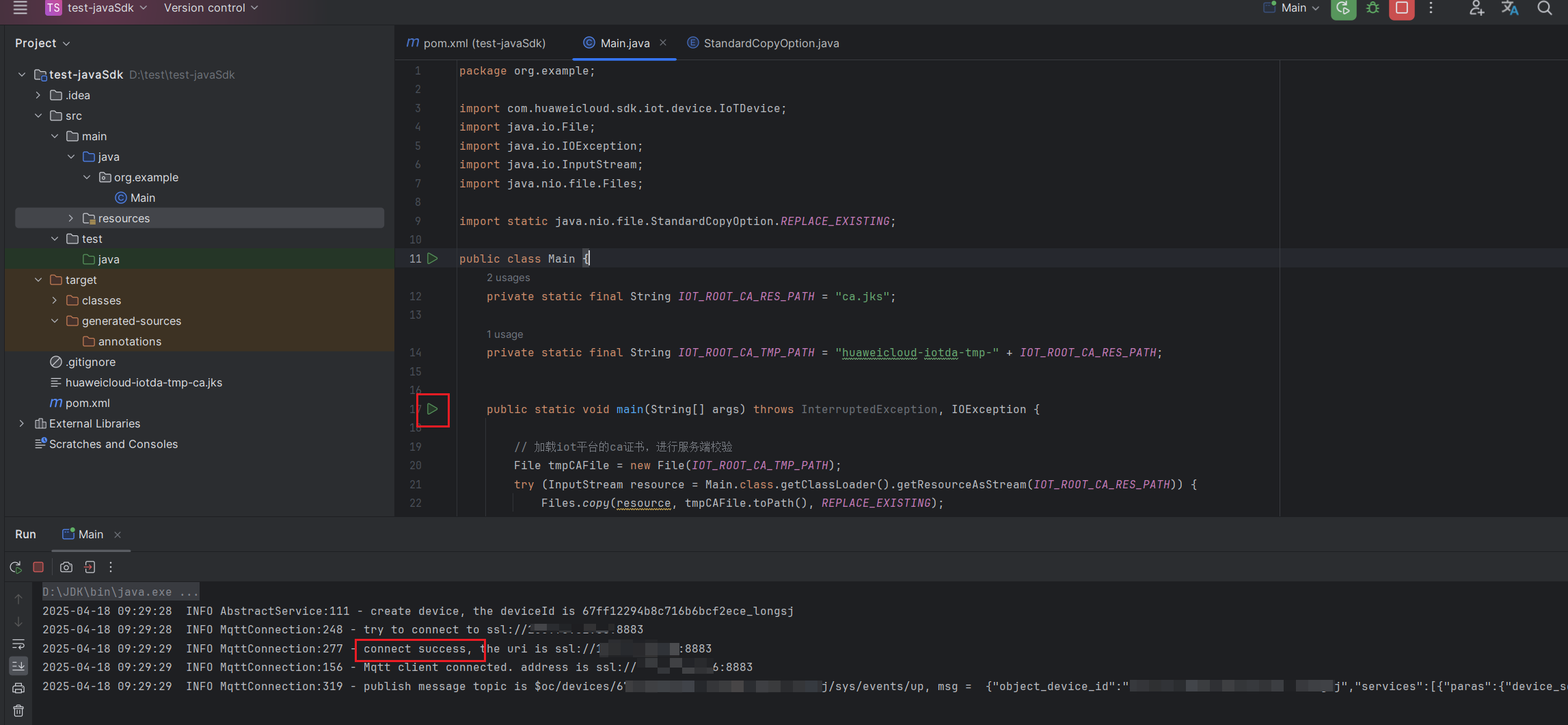The width and height of the screenshot is (1568, 725).
Task: Select pom.xml in the project tree
Action: click(x=80, y=403)
